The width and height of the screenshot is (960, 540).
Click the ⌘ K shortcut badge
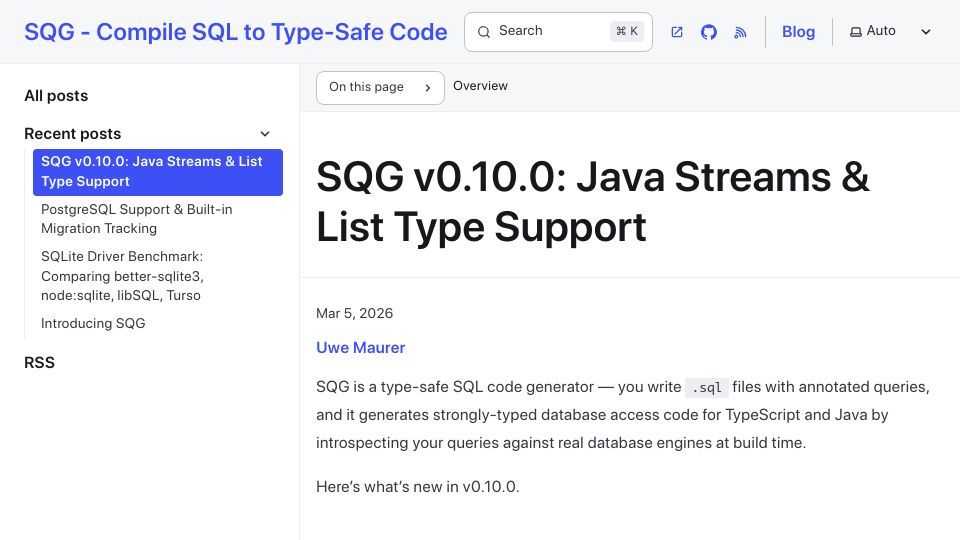pyautogui.click(x=626, y=31)
